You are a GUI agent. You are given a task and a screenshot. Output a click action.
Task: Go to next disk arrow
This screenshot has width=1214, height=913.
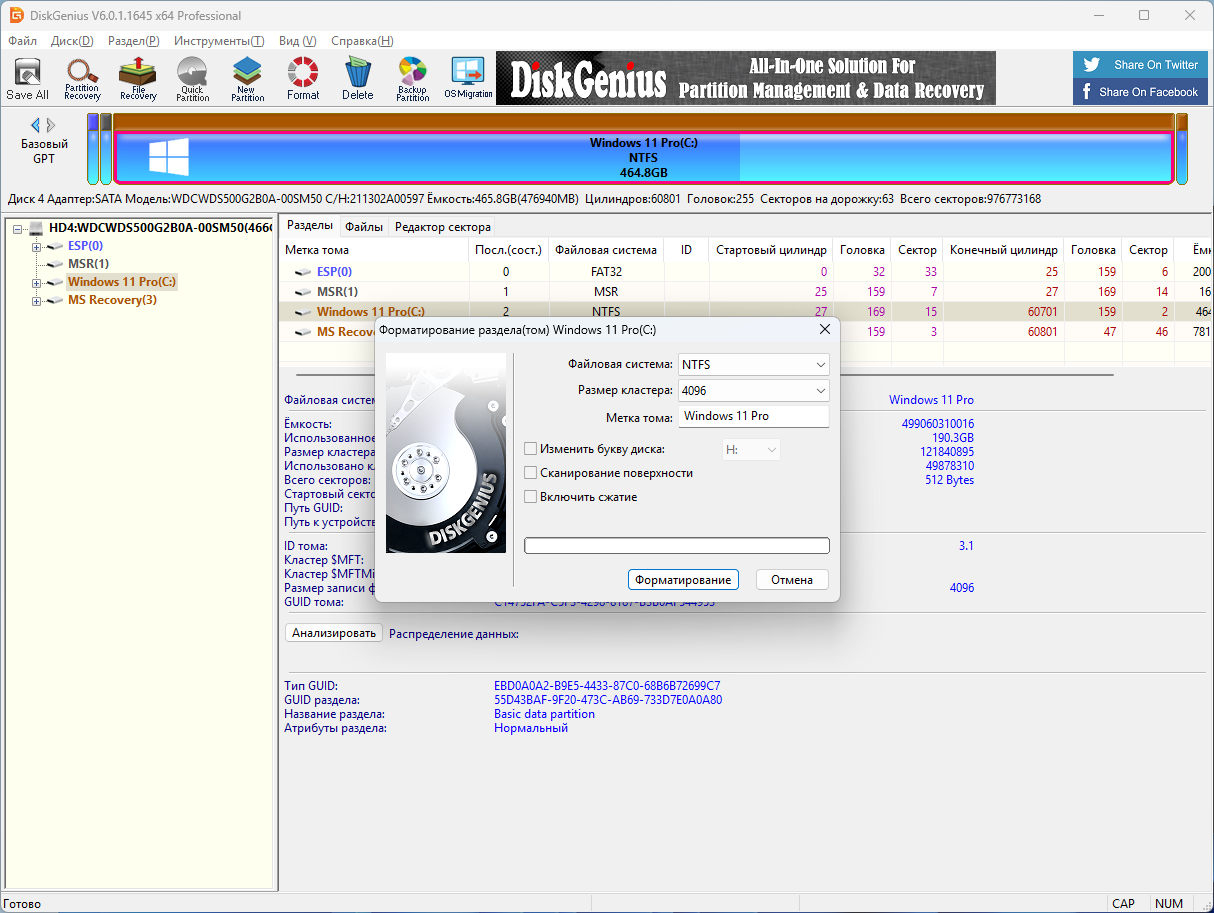[x=53, y=125]
